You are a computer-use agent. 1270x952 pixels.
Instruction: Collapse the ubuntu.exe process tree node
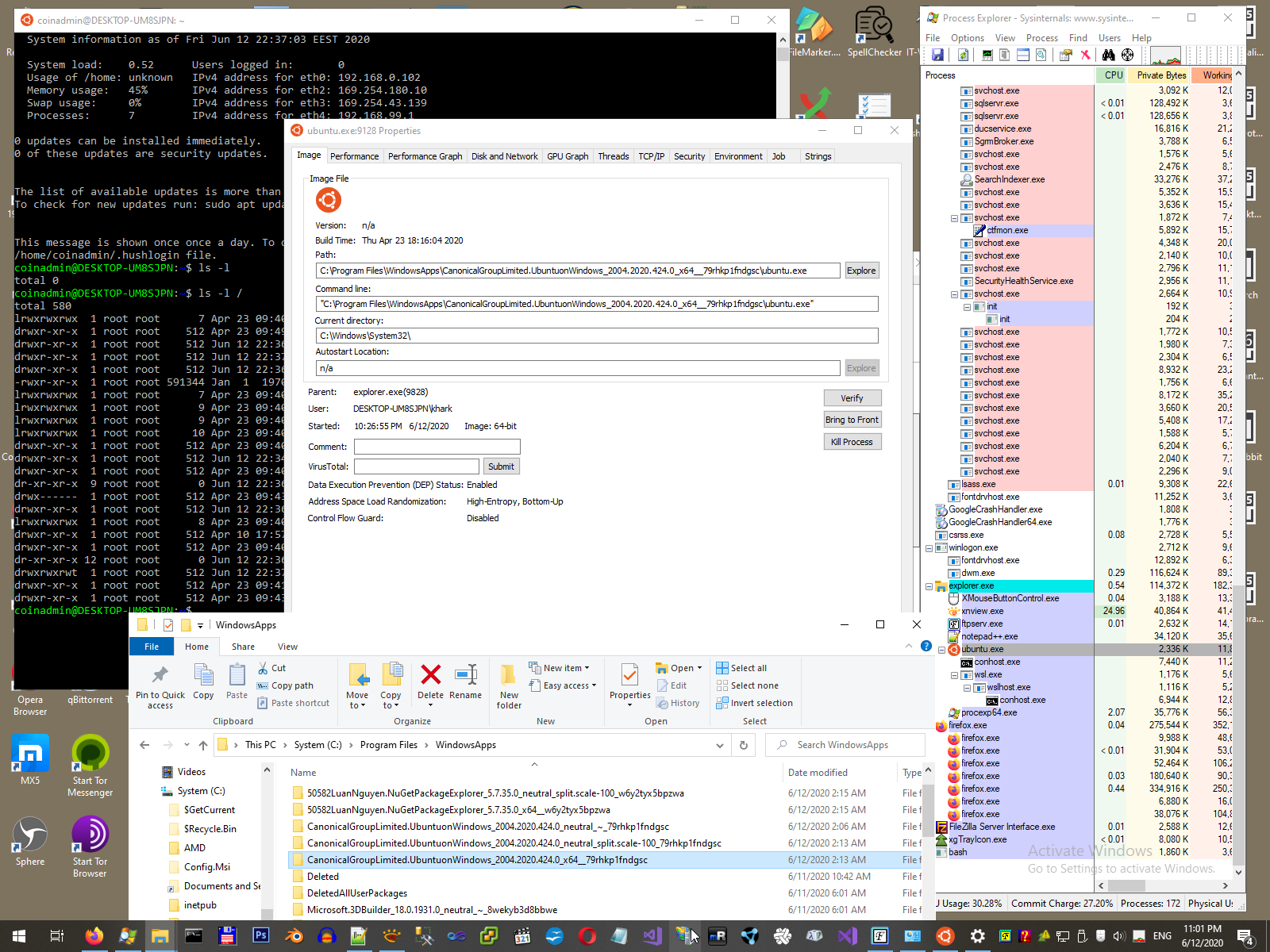click(x=941, y=650)
